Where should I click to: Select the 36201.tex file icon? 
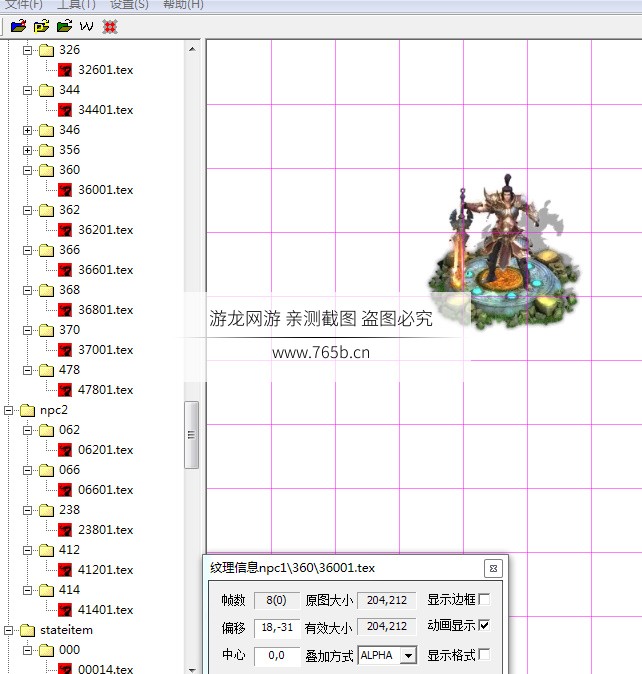tap(65, 230)
